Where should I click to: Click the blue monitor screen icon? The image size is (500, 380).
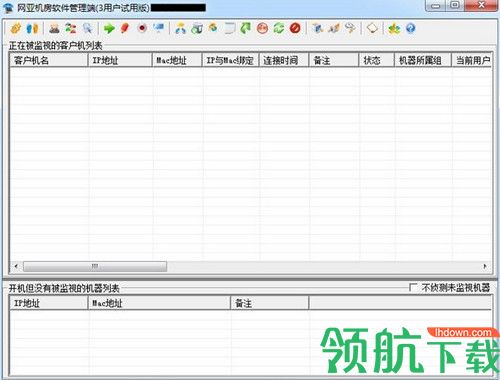[x=159, y=28]
